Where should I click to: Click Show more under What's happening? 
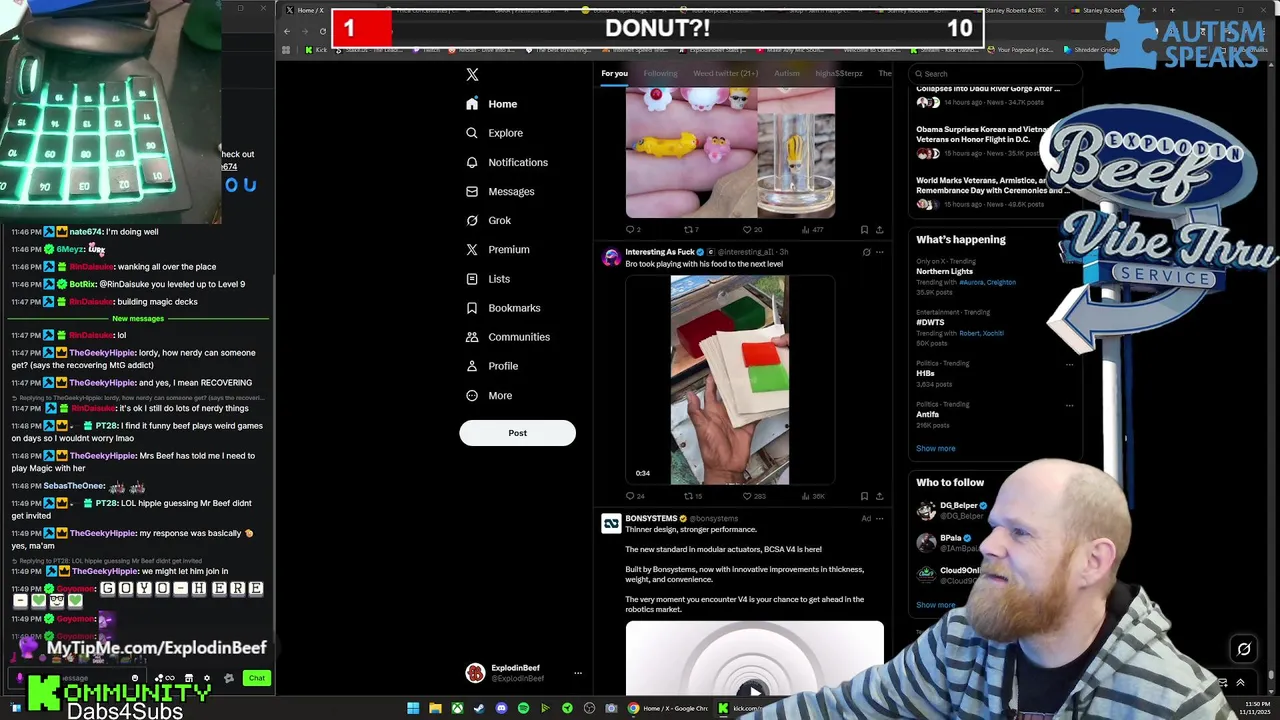[935, 448]
